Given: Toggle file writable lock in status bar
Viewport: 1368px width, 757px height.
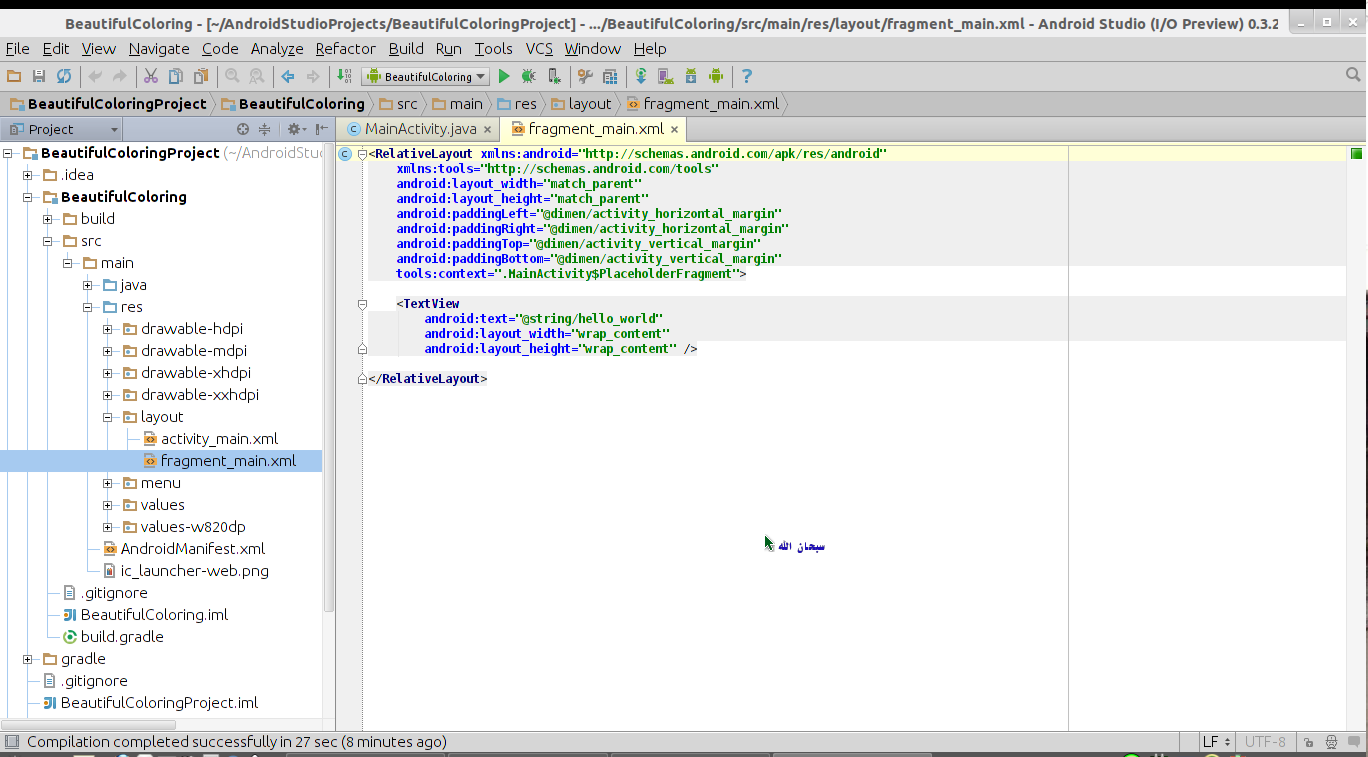Looking at the screenshot, I should 1308,742.
